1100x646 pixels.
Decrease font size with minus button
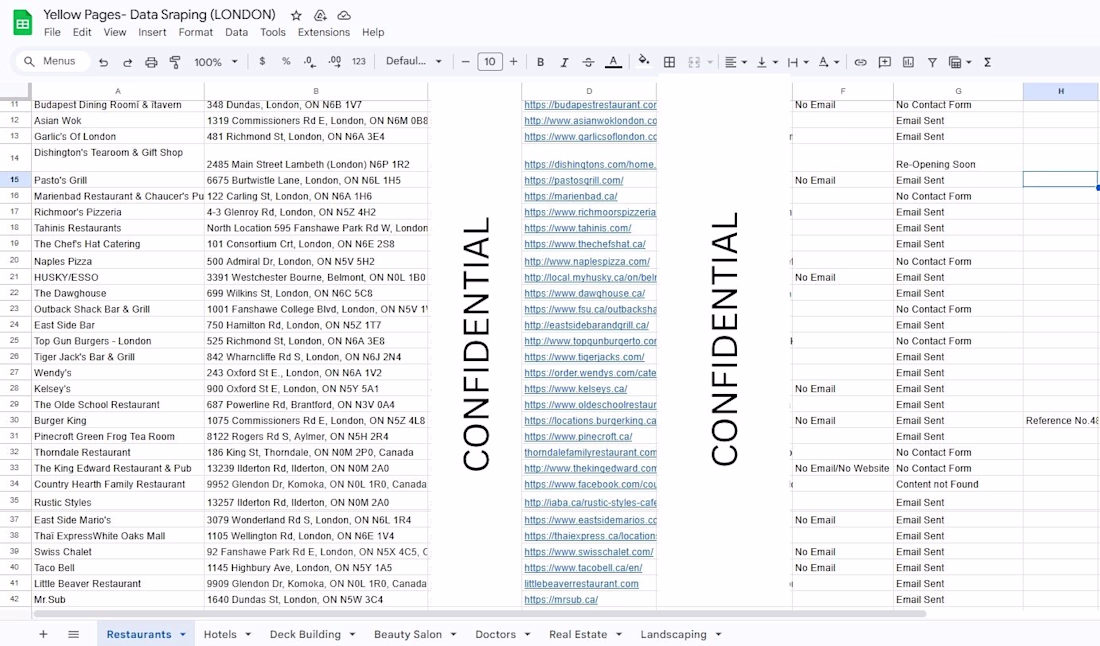[x=465, y=62]
